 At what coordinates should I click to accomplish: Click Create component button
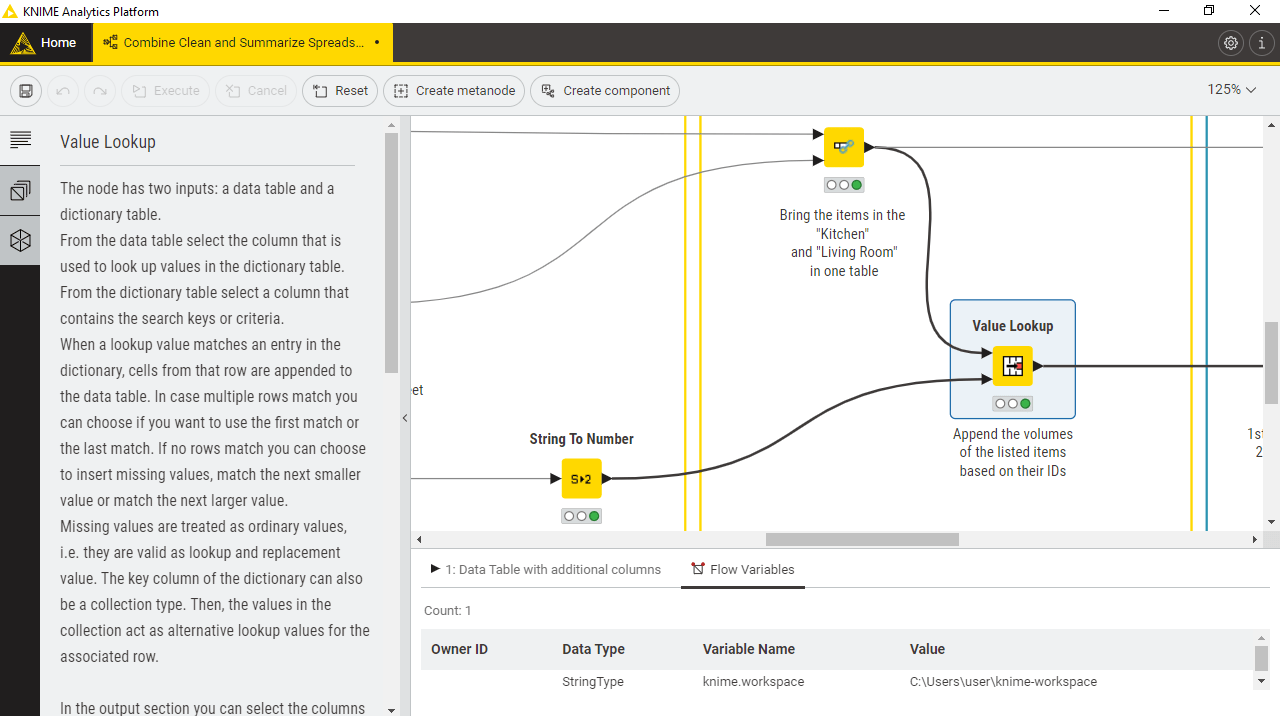point(605,91)
